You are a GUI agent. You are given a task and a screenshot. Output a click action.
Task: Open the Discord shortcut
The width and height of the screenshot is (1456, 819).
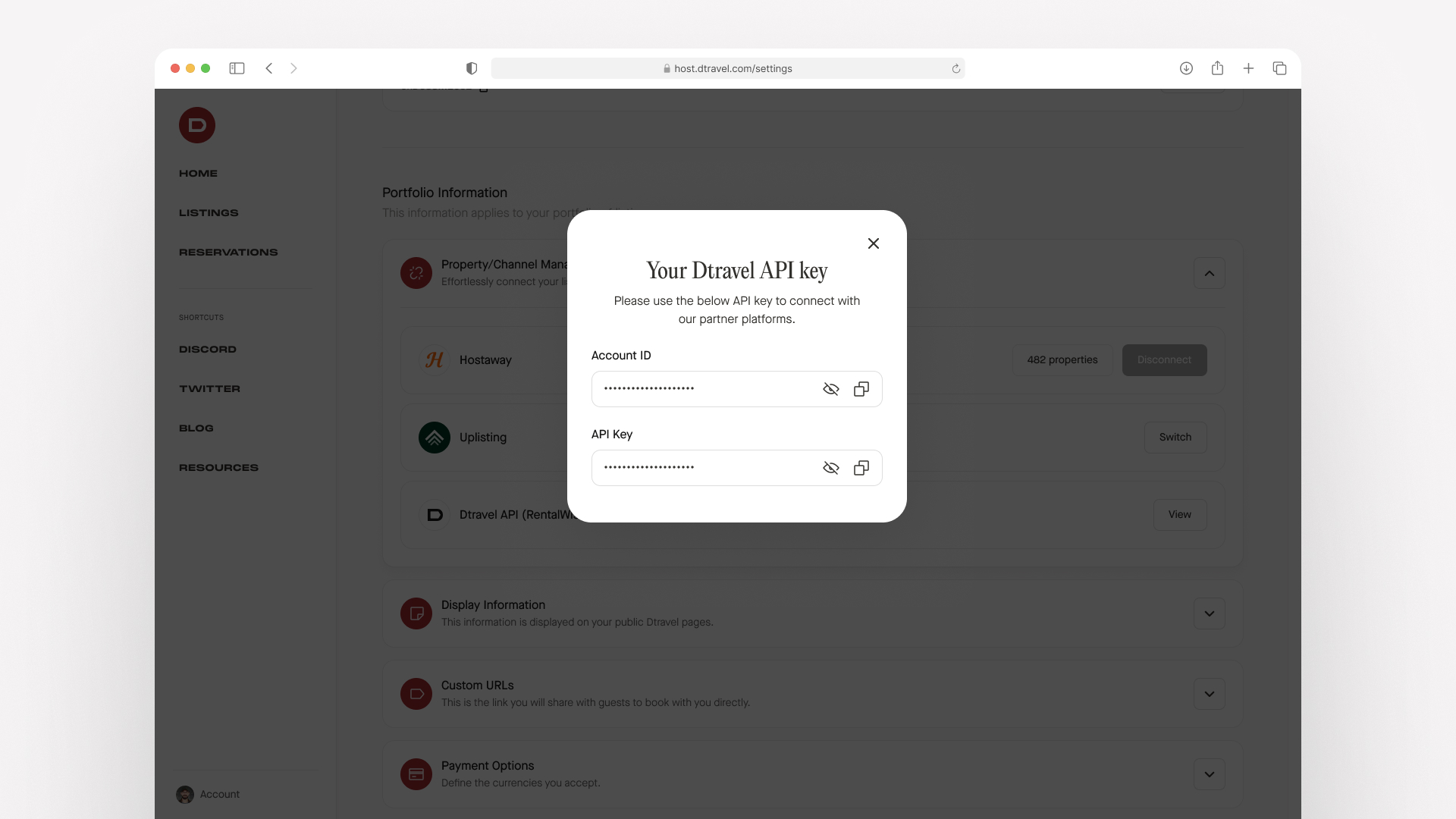tap(208, 350)
